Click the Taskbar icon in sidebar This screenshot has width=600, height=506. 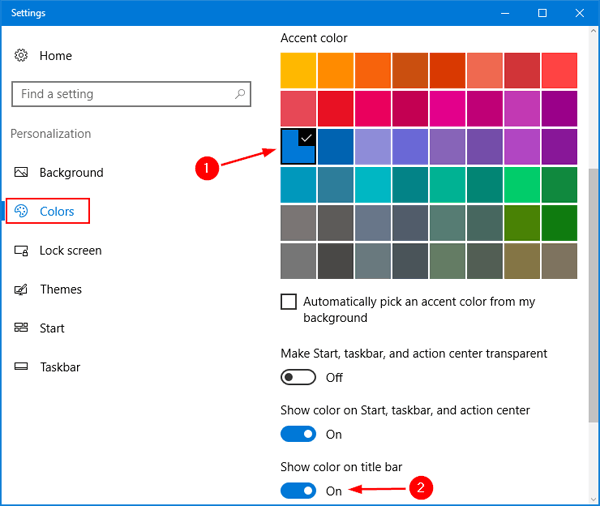(21, 367)
